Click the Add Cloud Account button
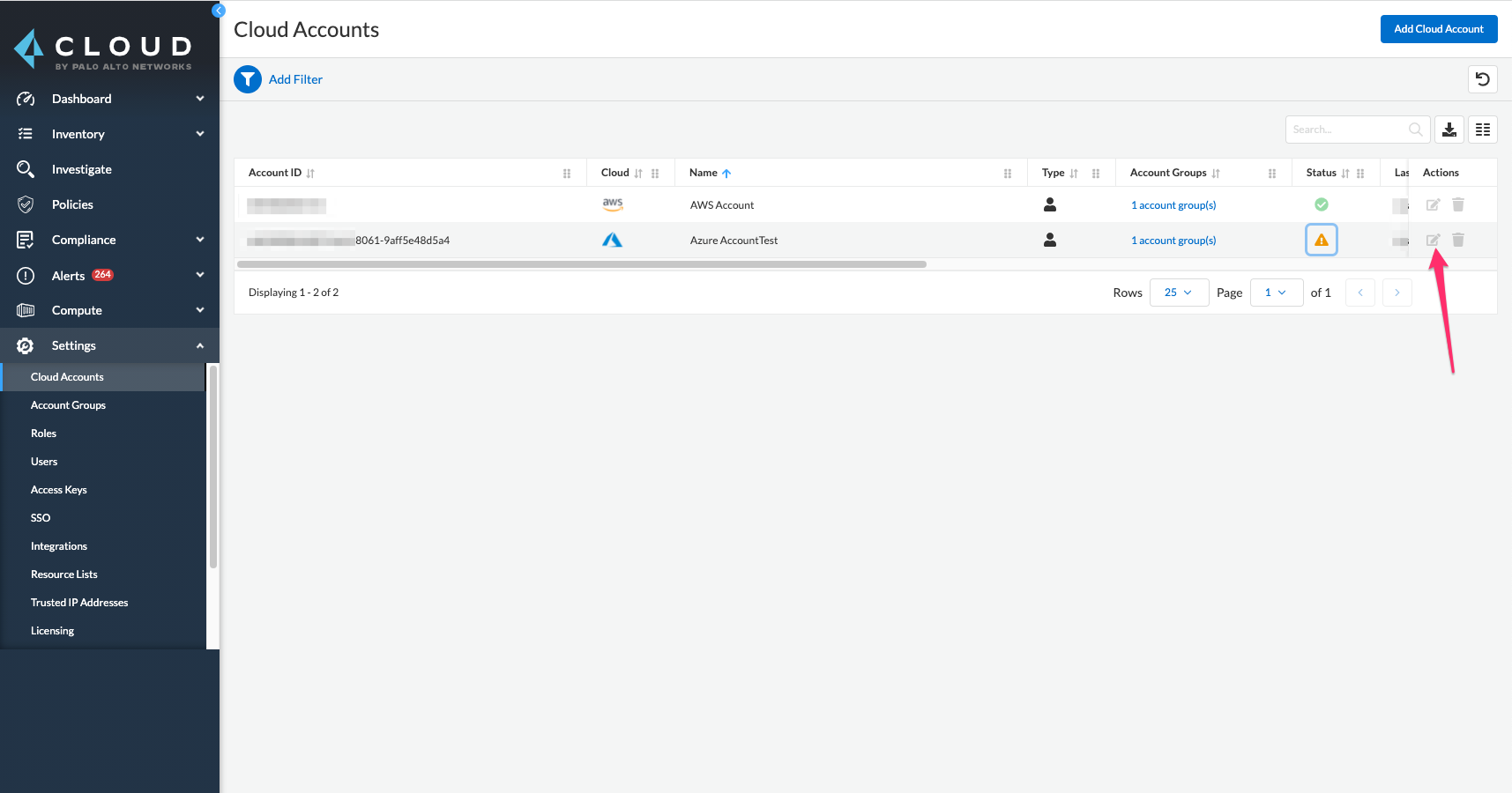This screenshot has height=793, width=1512. click(1439, 29)
